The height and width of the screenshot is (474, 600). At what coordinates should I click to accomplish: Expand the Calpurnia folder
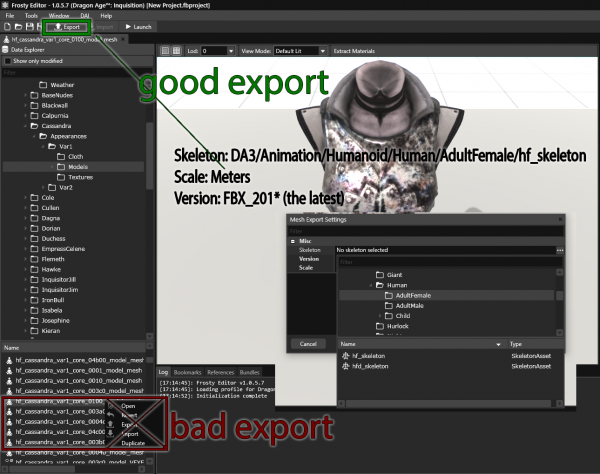pos(26,116)
